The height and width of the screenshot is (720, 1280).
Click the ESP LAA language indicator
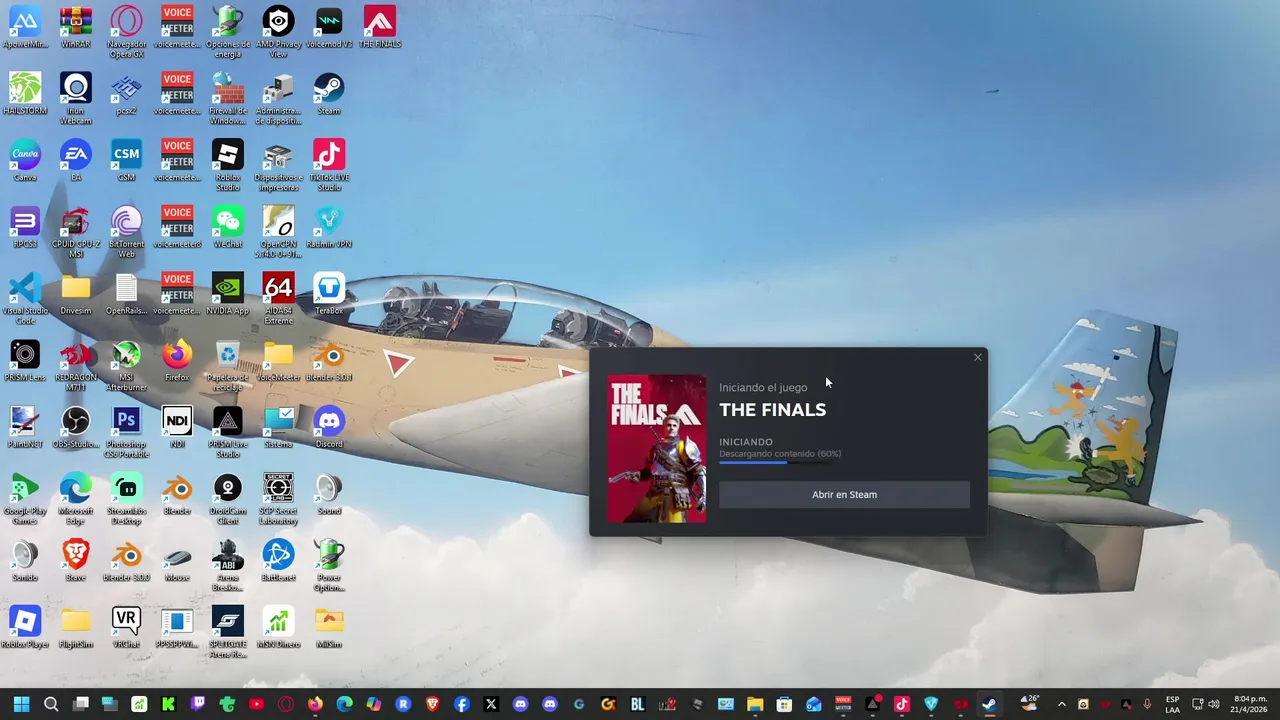pos(1172,704)
